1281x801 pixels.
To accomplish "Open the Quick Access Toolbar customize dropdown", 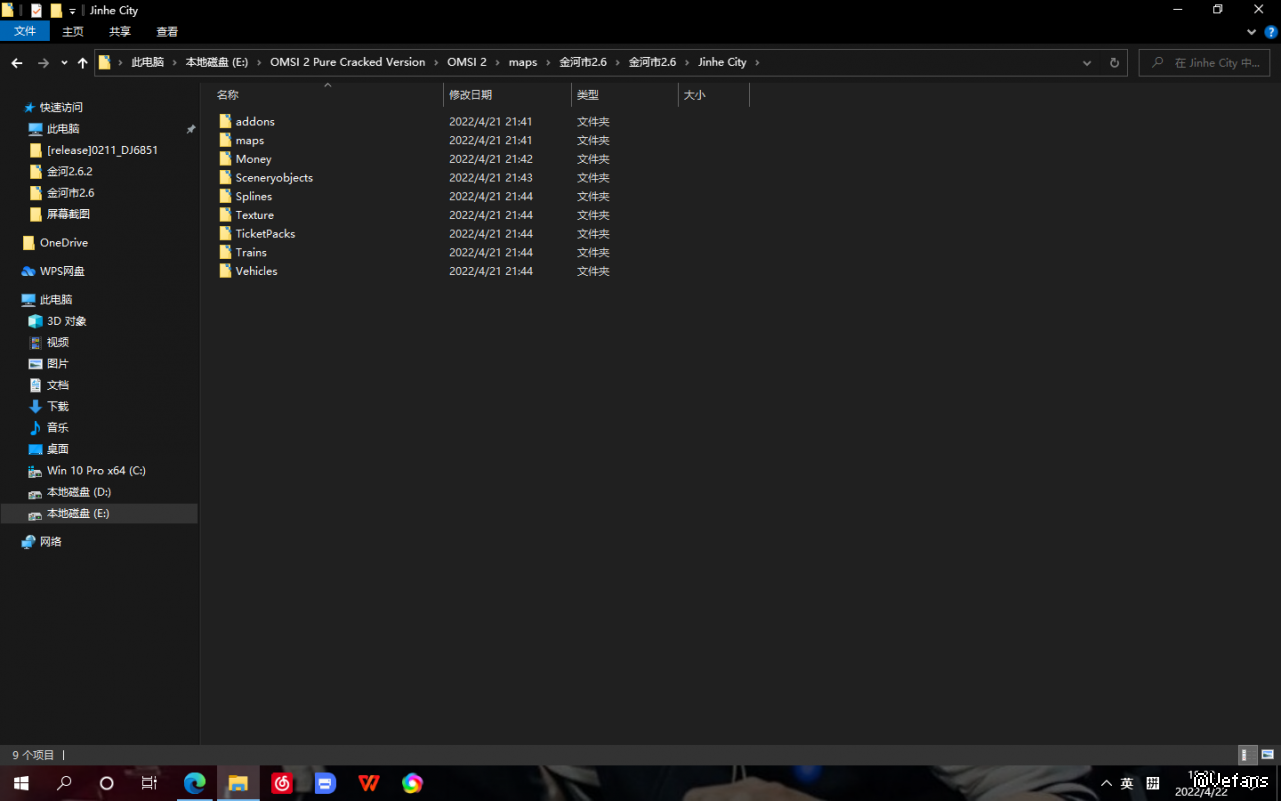I will pos(72,11).
